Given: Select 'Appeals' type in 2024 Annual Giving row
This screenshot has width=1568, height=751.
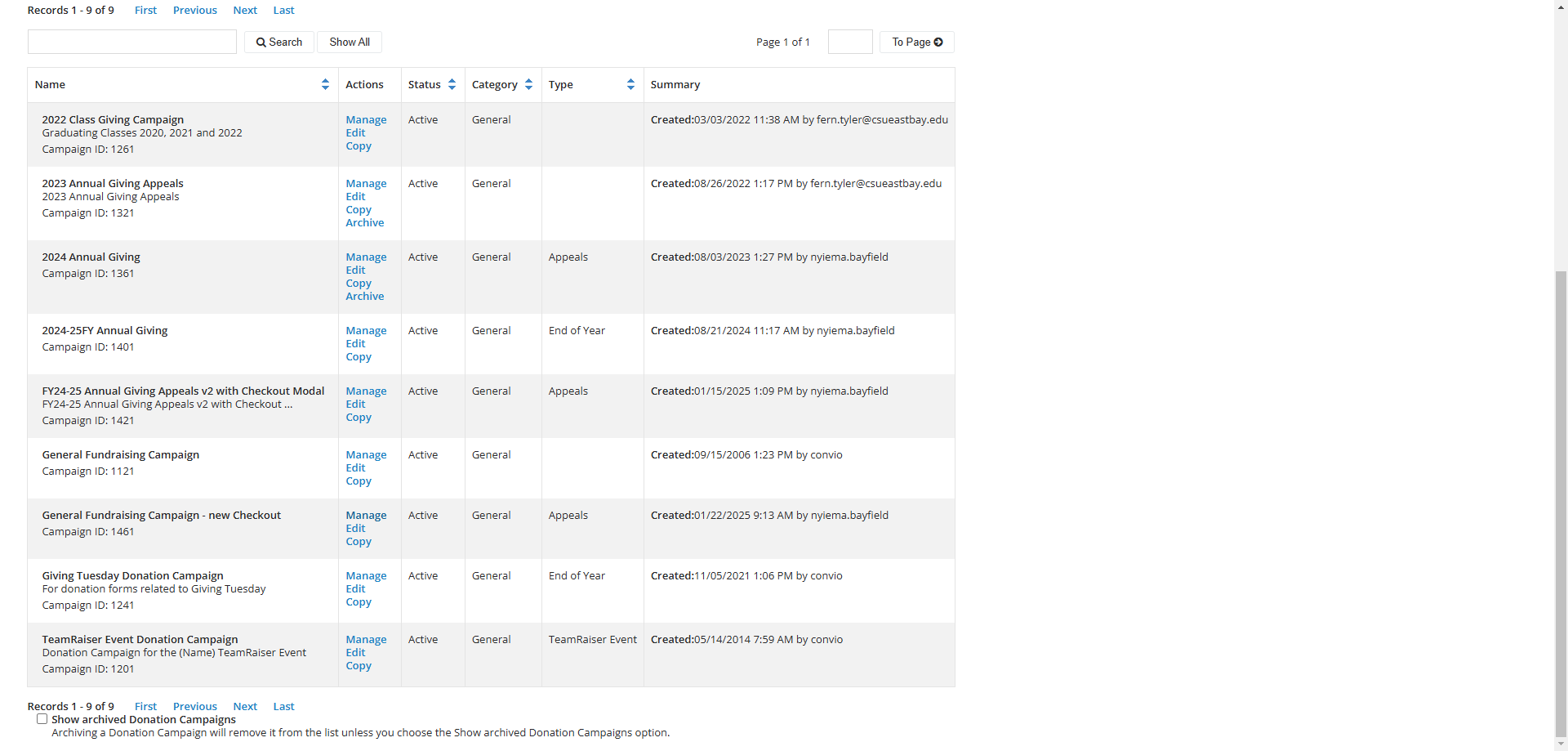Looking at the screenshot, I should click(x=568, y=257).
